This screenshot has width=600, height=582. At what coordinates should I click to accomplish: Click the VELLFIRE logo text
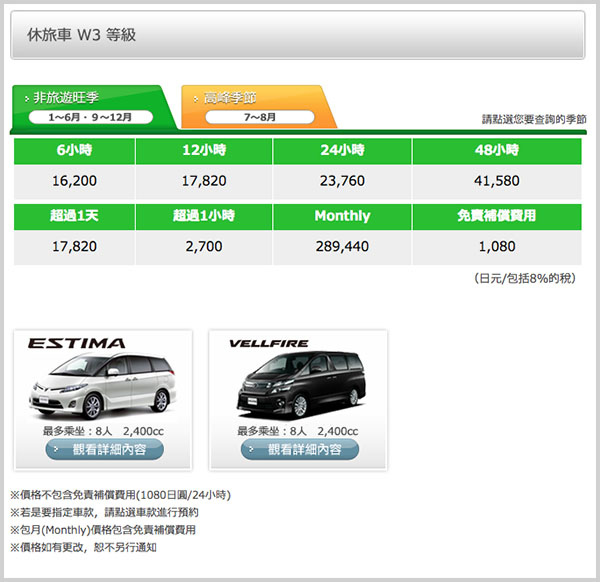click(269, 343)
